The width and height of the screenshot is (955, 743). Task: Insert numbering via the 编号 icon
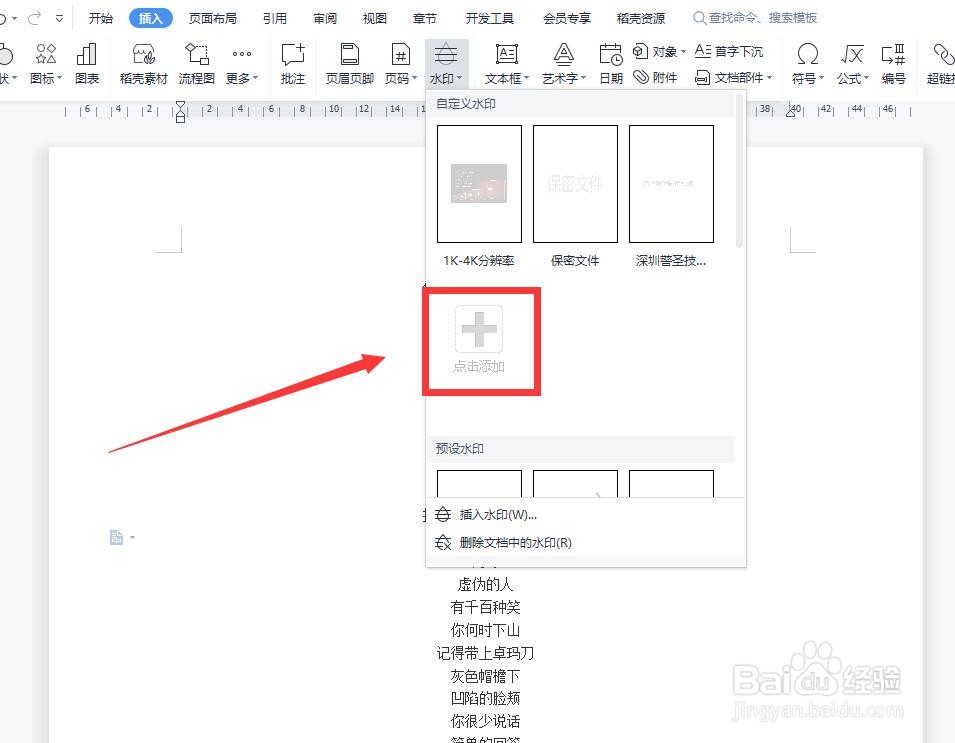[x=893, y=62]
